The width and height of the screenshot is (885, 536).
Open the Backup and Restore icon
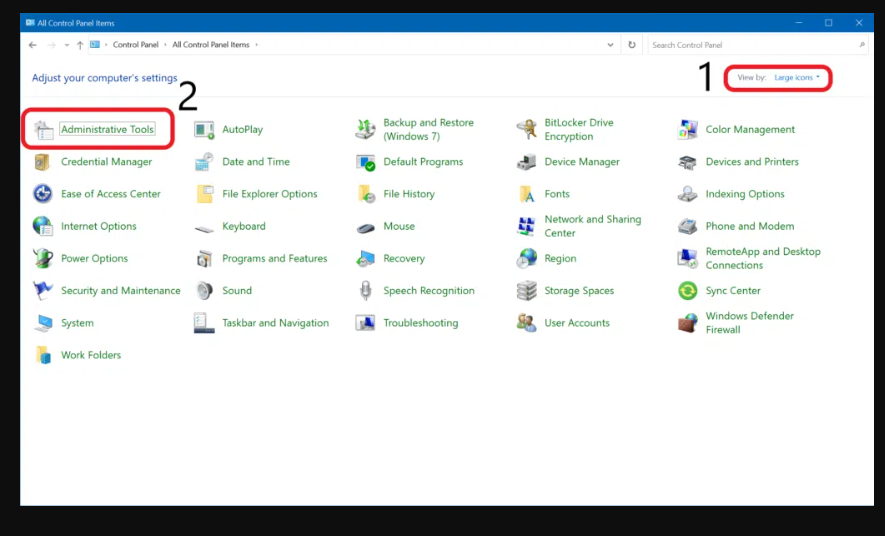(366, 130)
